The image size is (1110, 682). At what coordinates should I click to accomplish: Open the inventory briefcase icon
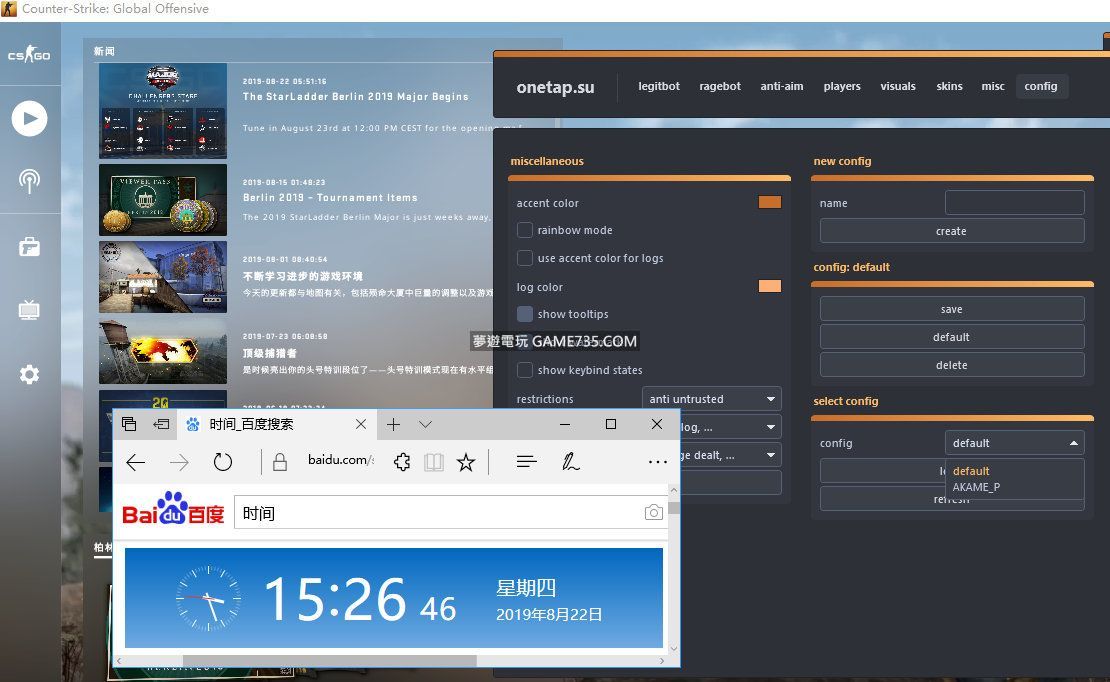[x=29, y=247]
